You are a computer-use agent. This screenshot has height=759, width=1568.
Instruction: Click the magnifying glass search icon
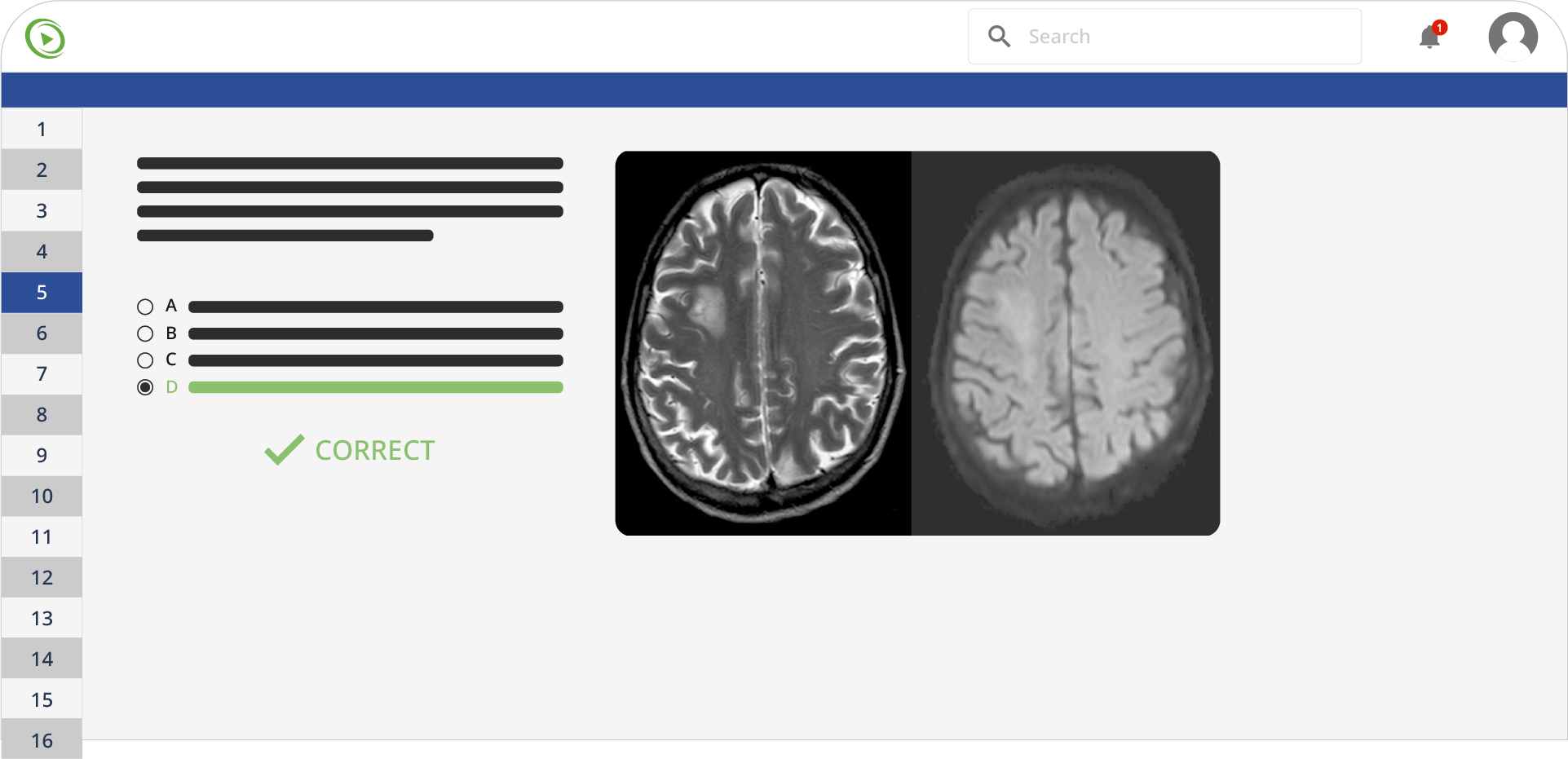[x=1000, y=36]
